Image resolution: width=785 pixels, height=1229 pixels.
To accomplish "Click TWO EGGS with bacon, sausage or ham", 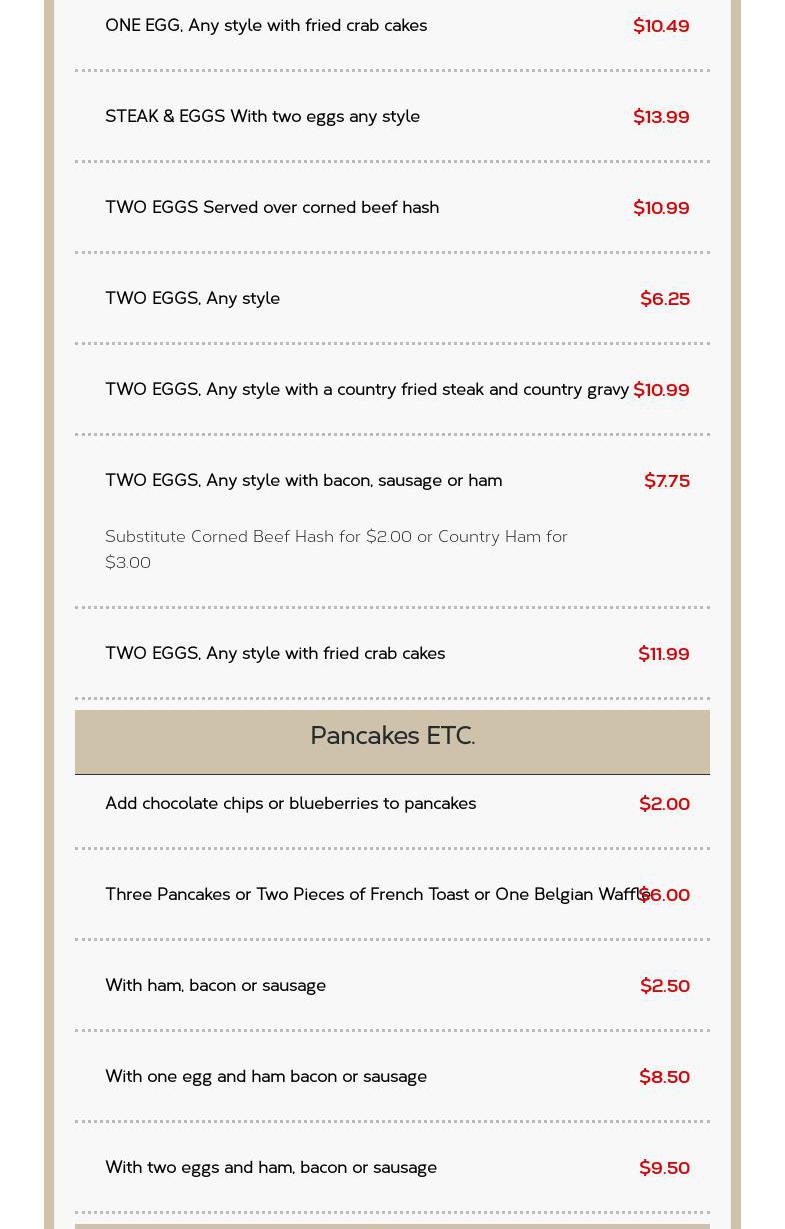I will 303,481.
